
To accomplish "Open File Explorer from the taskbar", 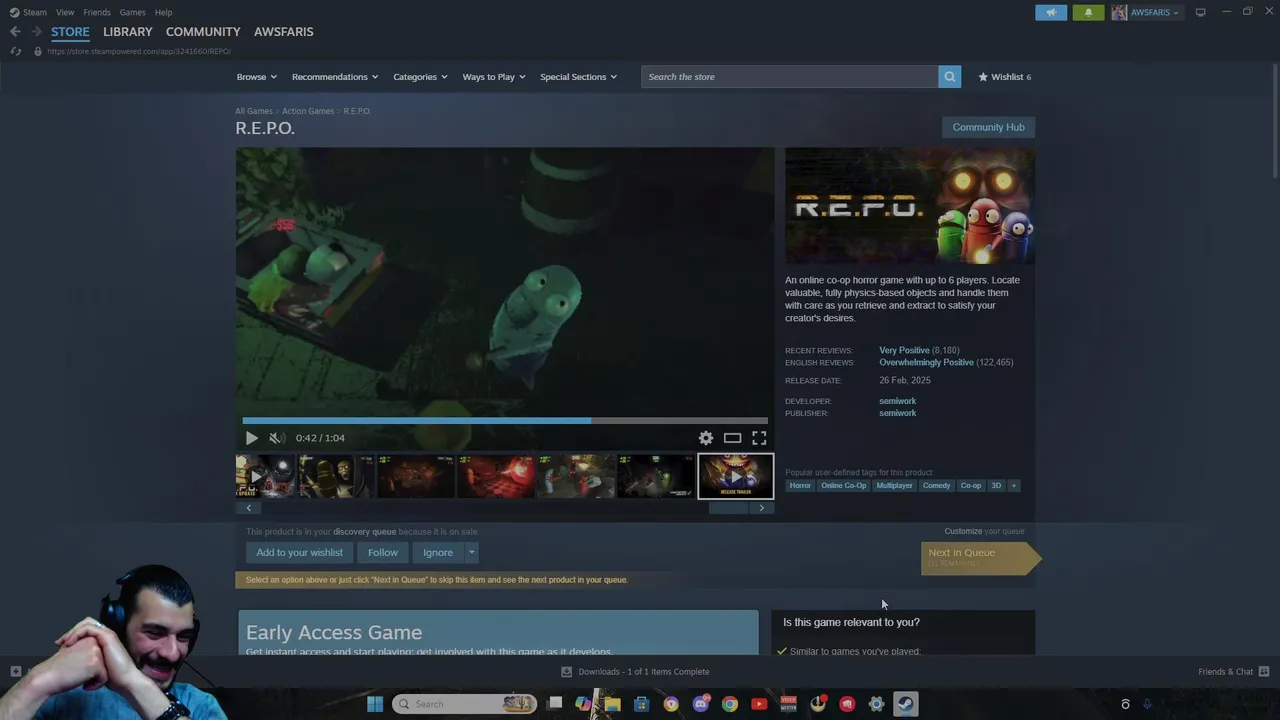I will coord(612,704).
